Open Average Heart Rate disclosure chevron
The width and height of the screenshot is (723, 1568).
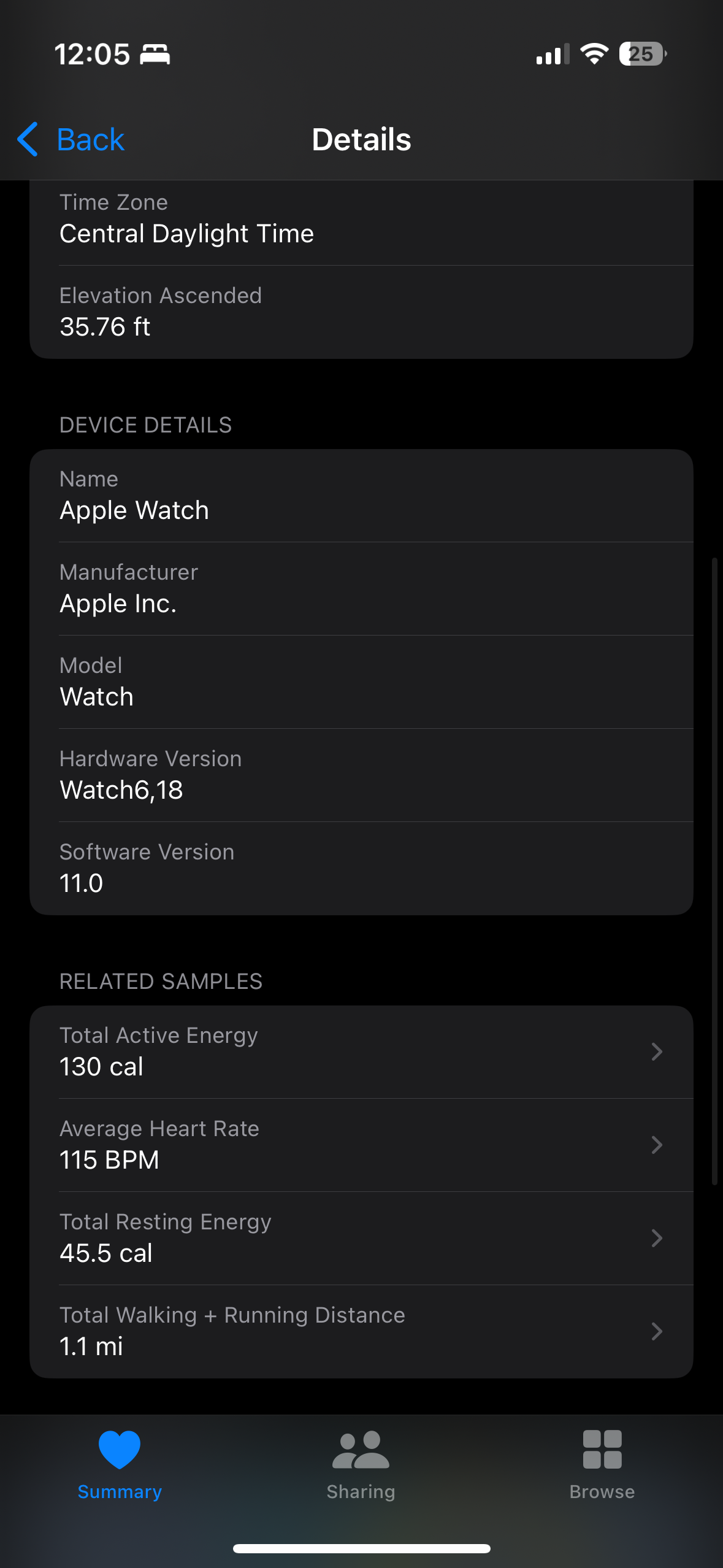[x=657, y=1145]
